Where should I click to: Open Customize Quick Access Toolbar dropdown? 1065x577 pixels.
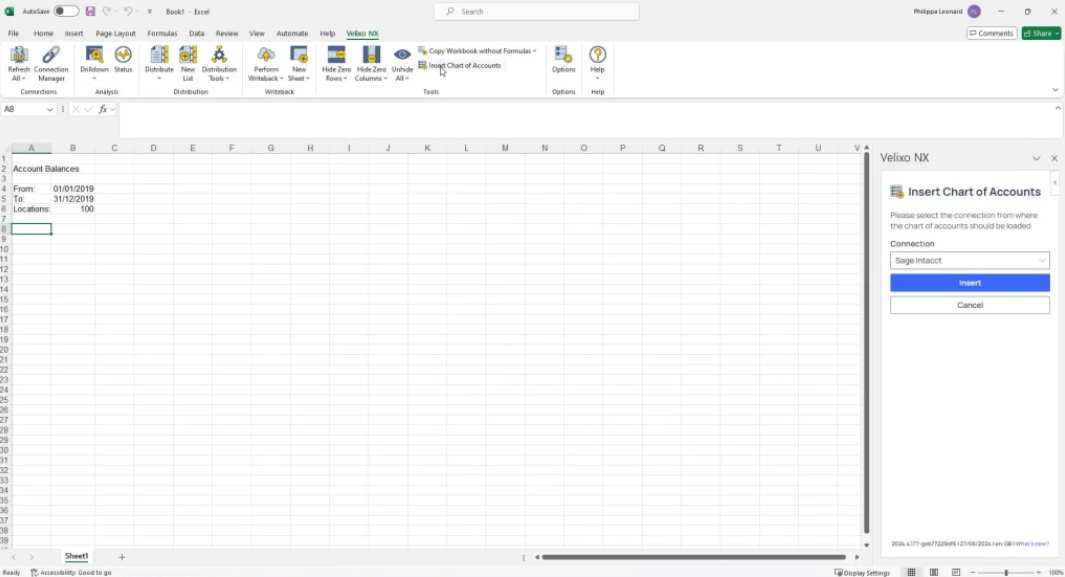tap(149, 12)
